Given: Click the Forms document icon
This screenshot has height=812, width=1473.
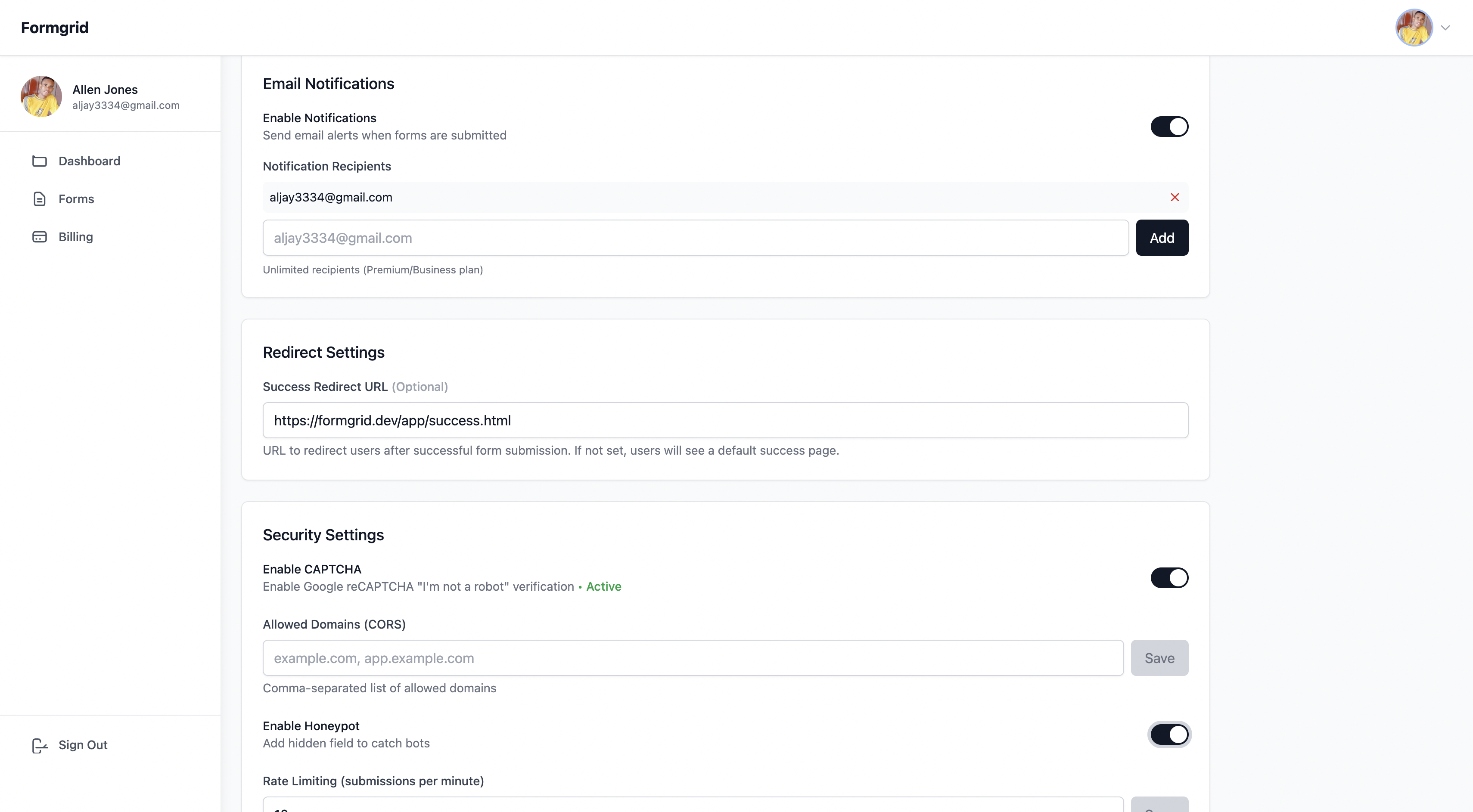Looking at the screenshot, I should pos(40,199).
